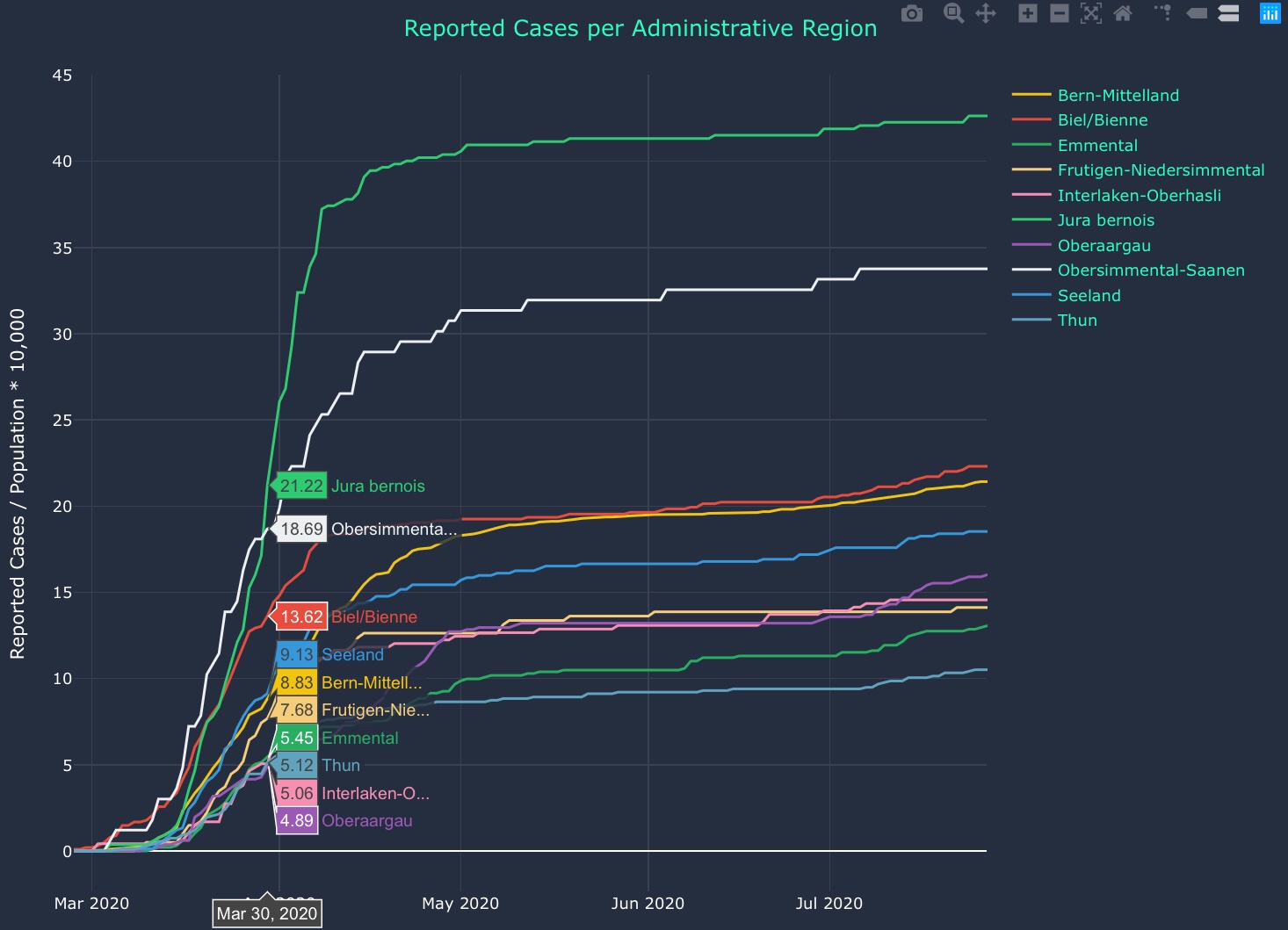Screen dimensions: 1288x930
Task: Toggle Frutigen-Niedersimmental legend entry
Action: [1160, 170]
